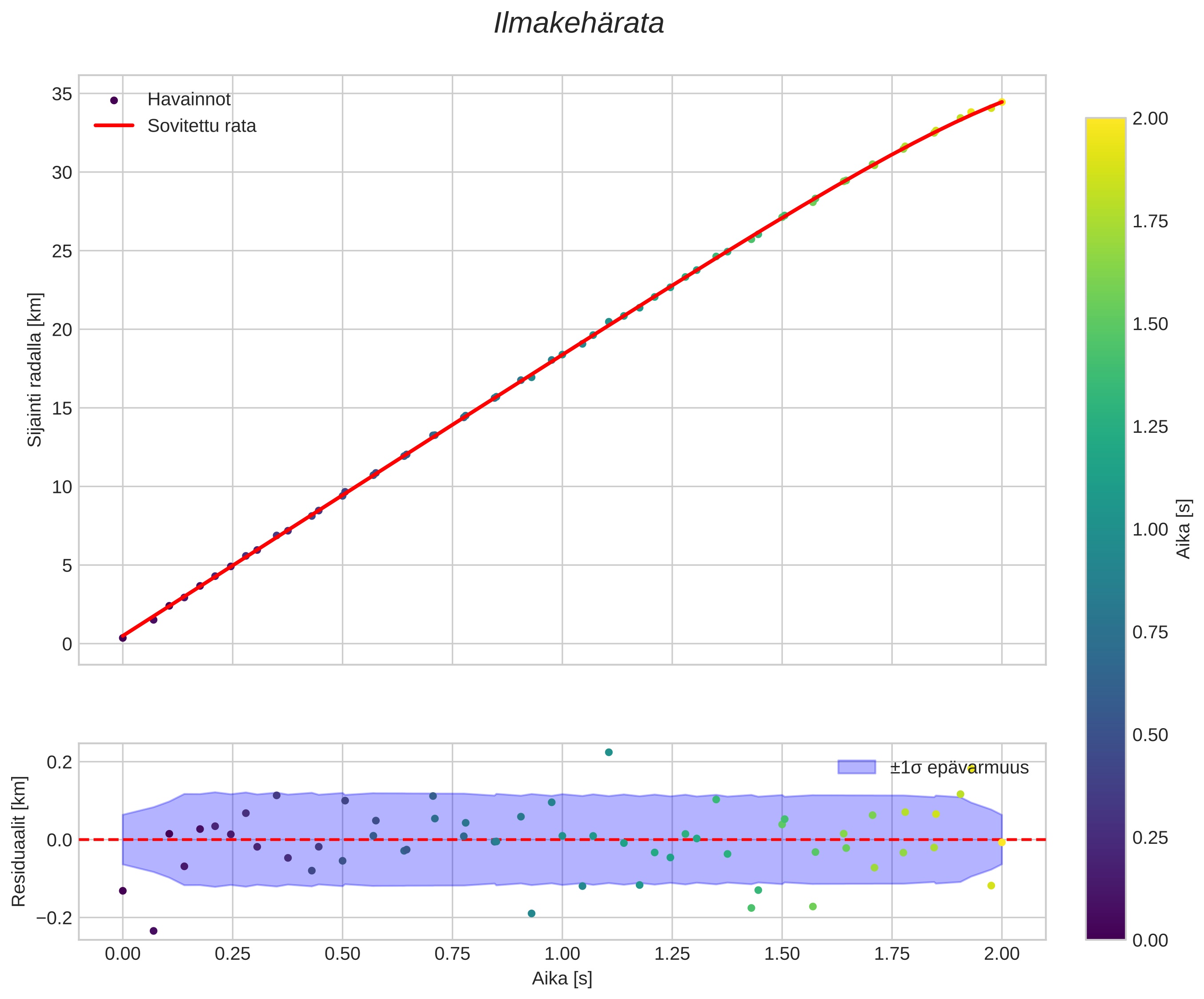The width and height of the screenshot is (1204, 999).
Task: Click the lowest residual point below −0.2
Action: coord(153,931)
